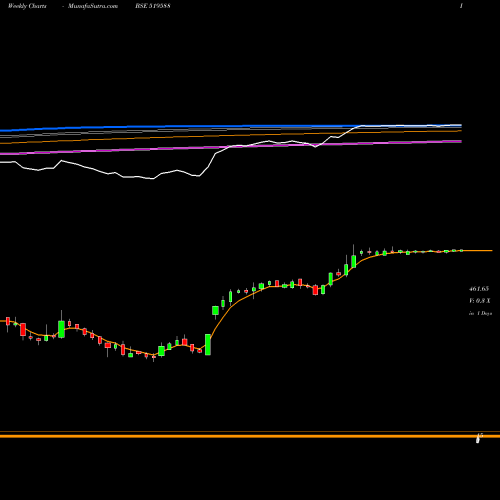Image resolution: width=500 pixels, height=500 pixels.
Task: Click the magenta moving average line
Action: pos(231,148)
